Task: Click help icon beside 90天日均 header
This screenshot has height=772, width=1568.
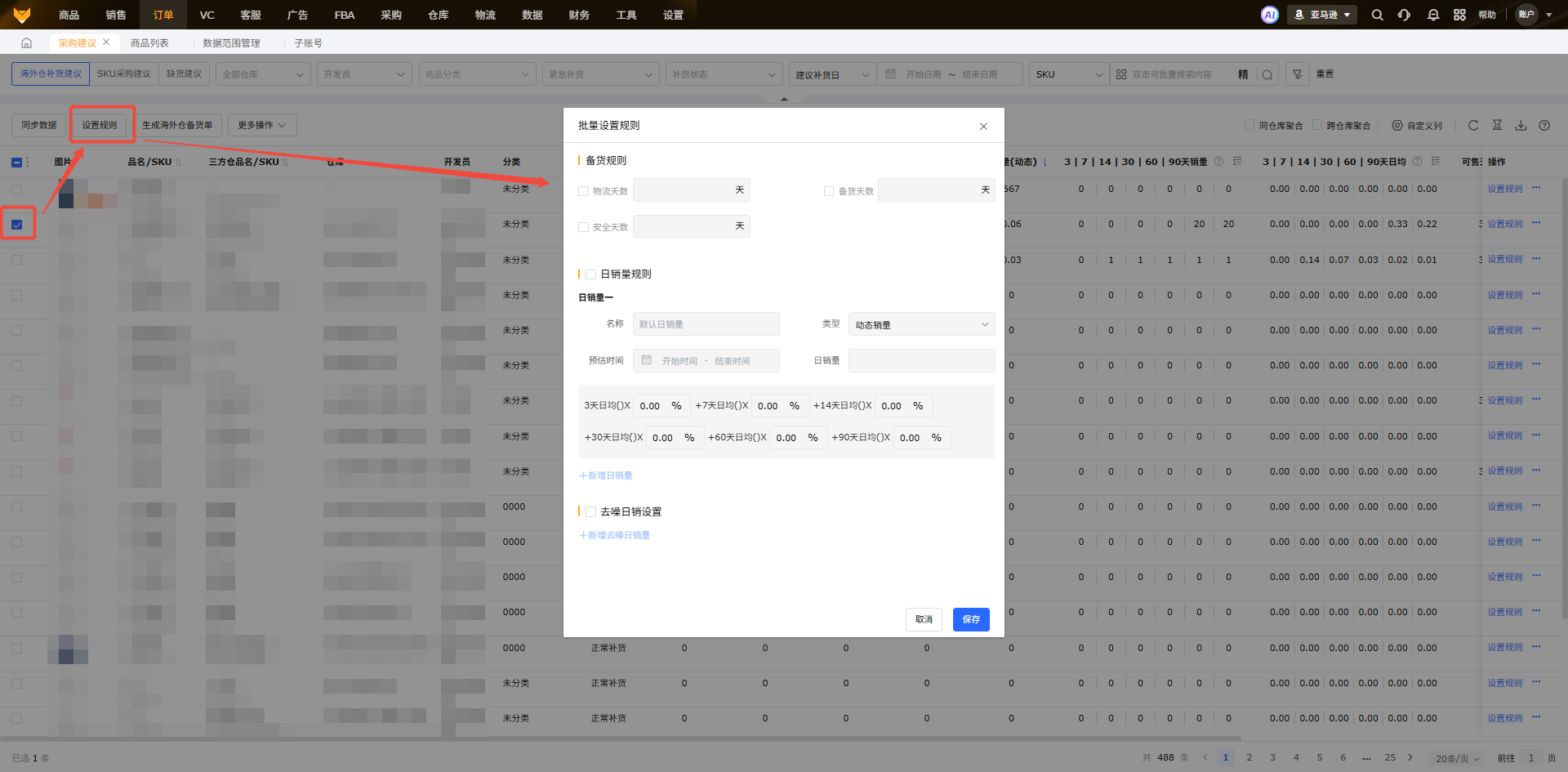Action: (x=1417, y=161)
